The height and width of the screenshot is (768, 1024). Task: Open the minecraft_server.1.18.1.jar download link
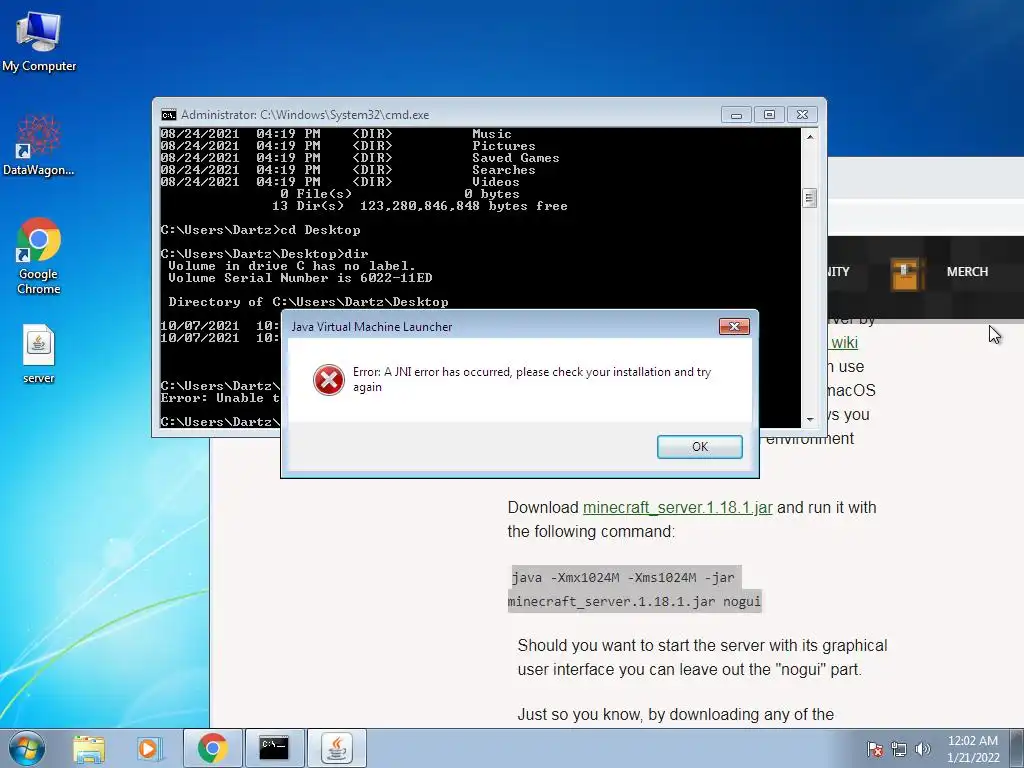coord(677,507)
